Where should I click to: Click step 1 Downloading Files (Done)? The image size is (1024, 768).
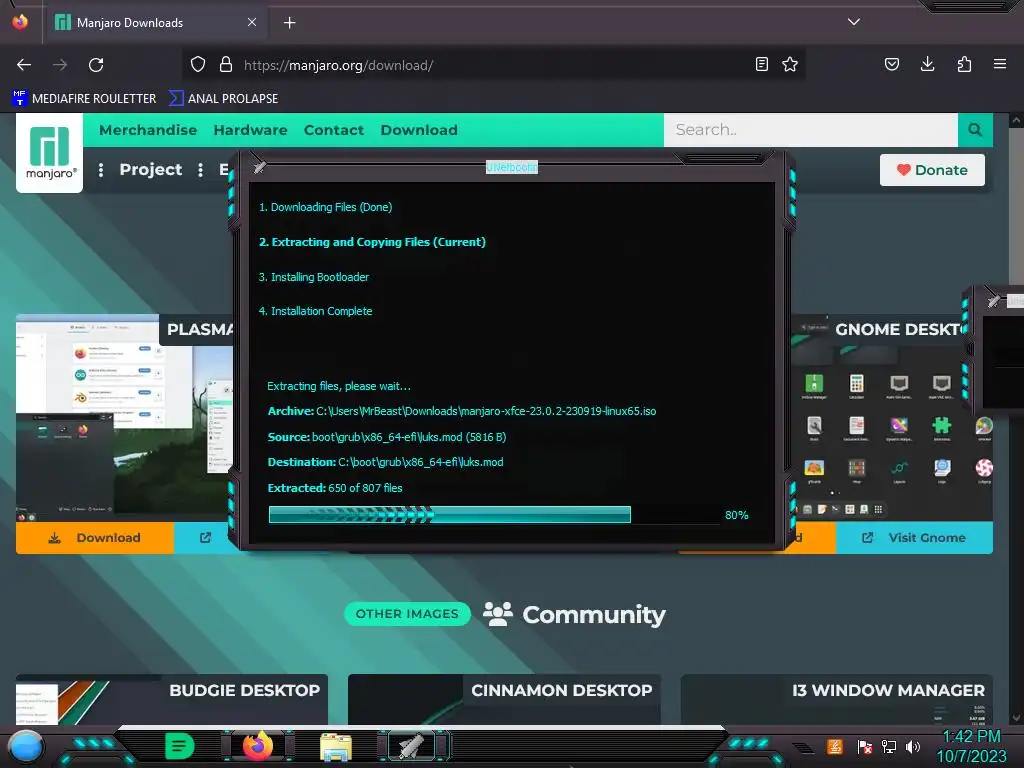click(325, 207)
